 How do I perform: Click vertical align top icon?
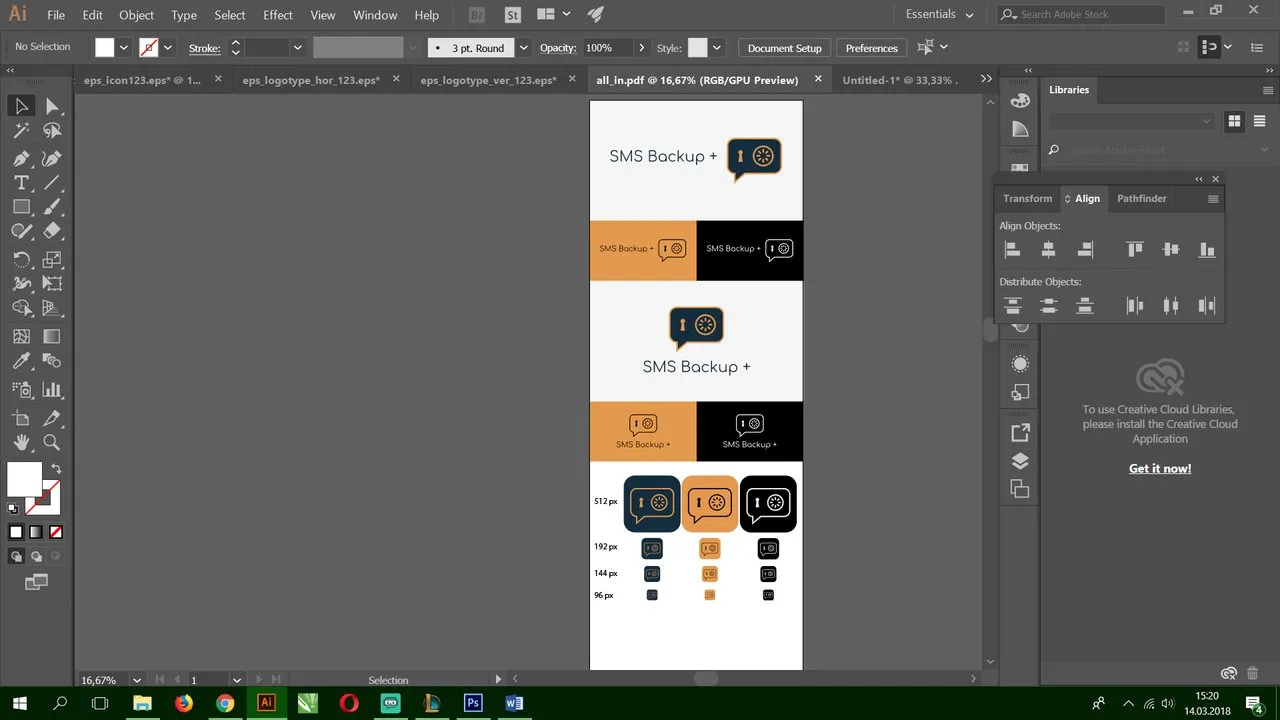coord(1134,250)
